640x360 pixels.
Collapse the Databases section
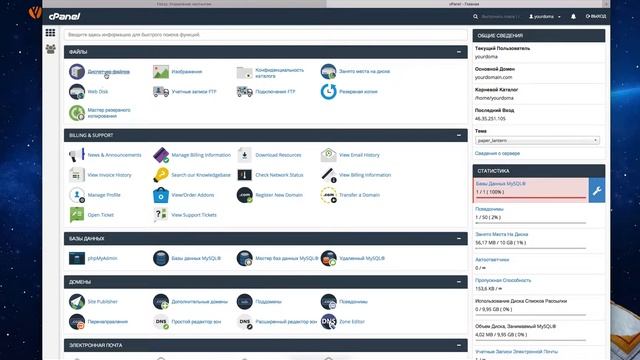(459, 238)
